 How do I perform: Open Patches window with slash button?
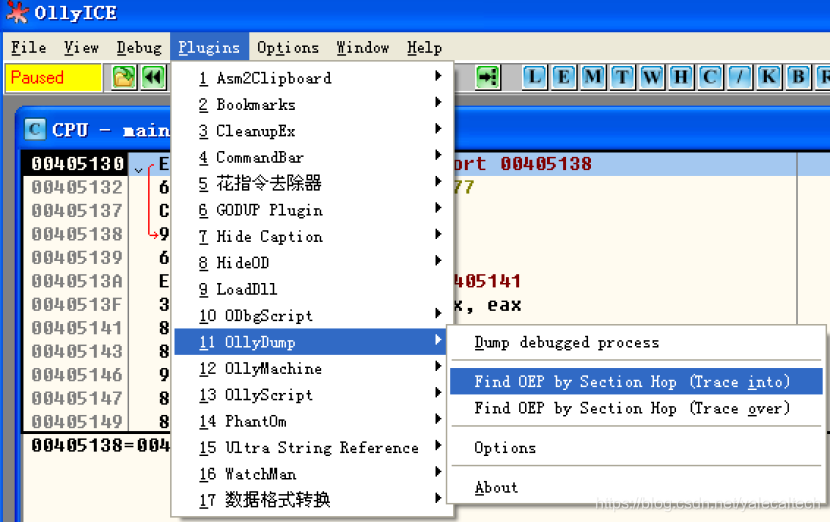(739, 78)
